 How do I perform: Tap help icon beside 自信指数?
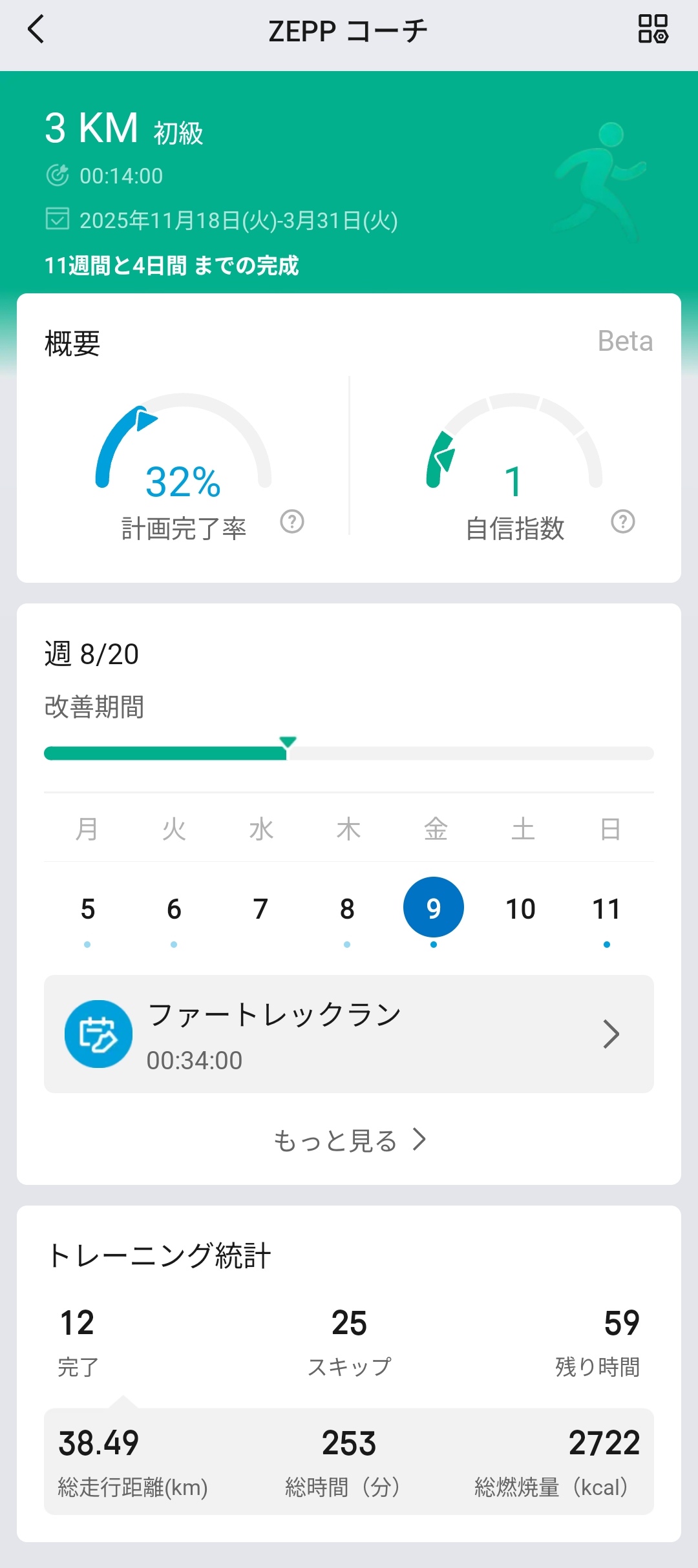[x=623, y=521]
